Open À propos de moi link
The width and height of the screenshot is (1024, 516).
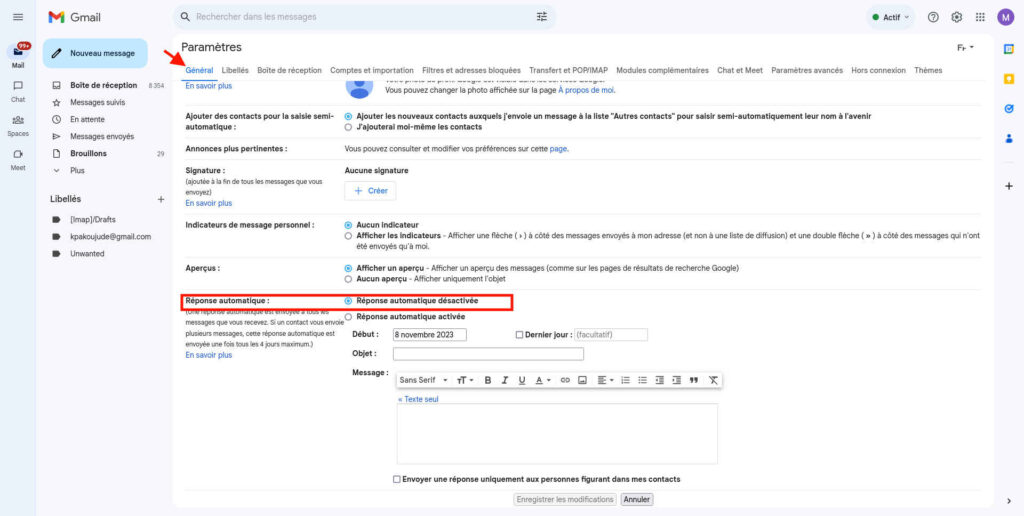pyautogui.click(x=586, y=90)
